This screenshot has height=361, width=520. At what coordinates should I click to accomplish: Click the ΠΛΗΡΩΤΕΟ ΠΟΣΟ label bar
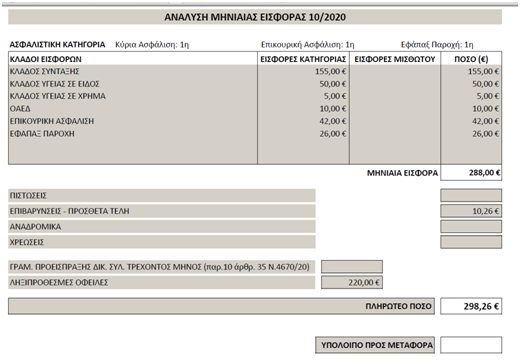coord(221,306)
